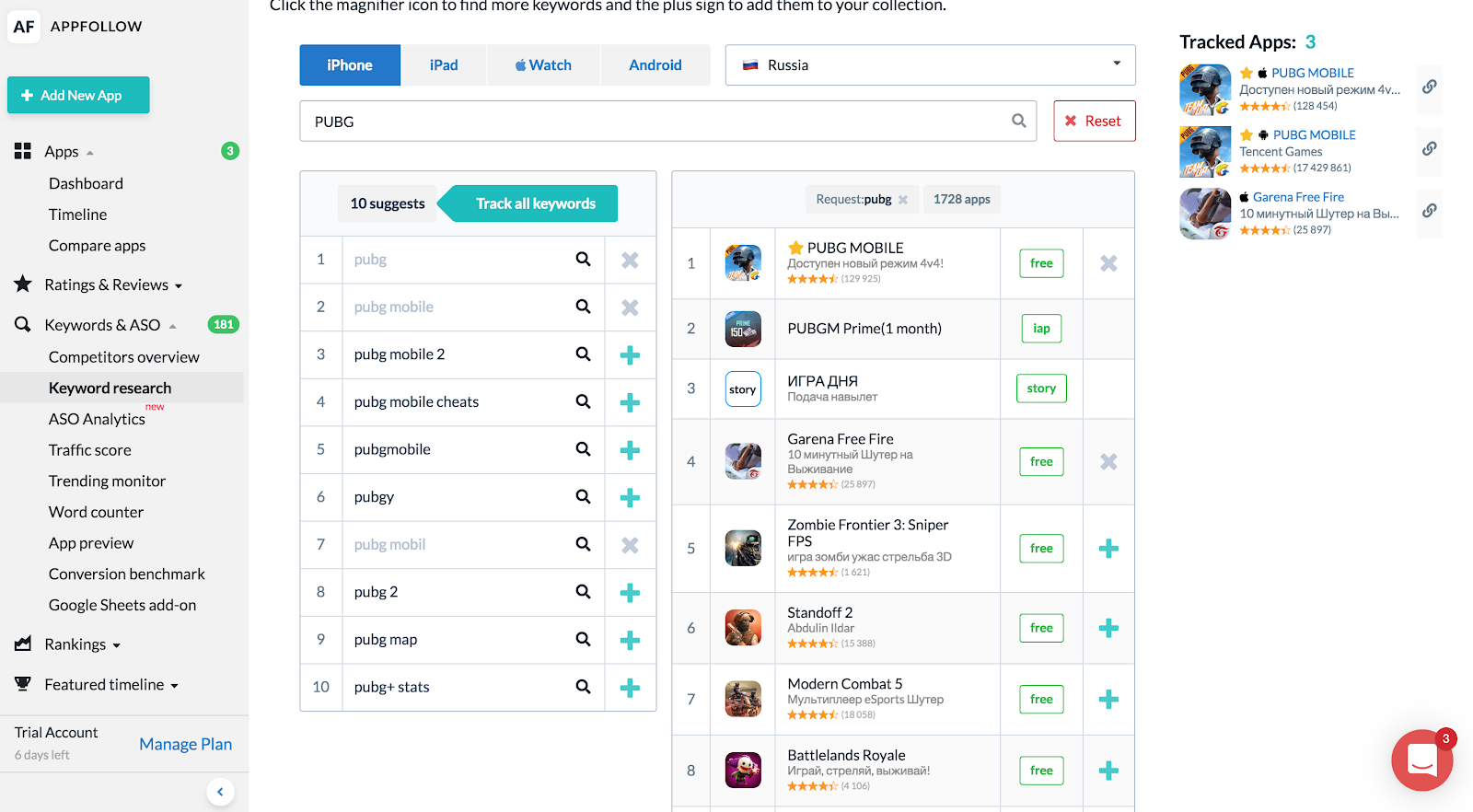Untrack Garena Free Fire in results list
The width and height of the screenshot is (1473, 812).
[1108, 462]
